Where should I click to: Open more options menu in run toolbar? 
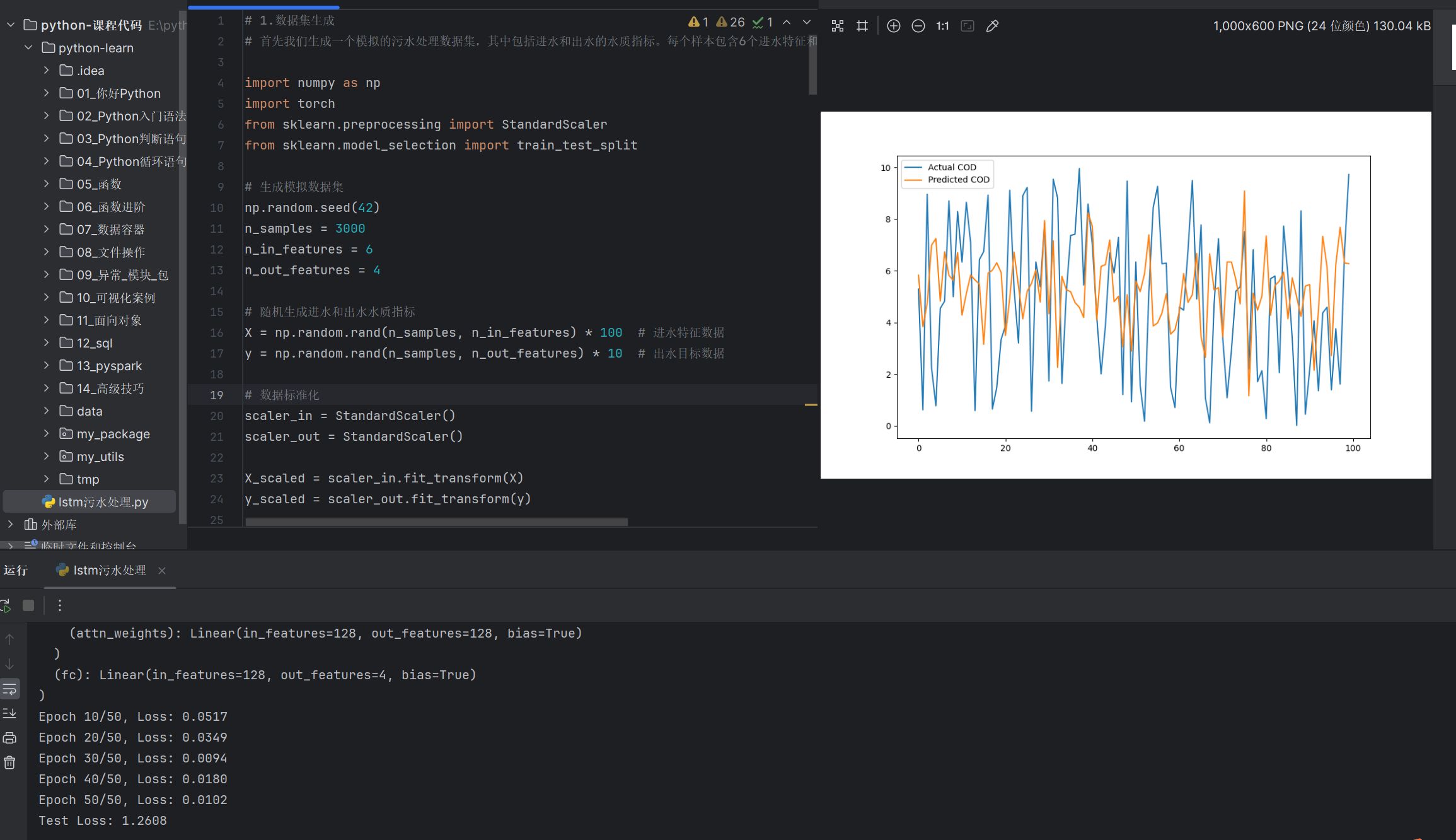pyautogui.click(x=60, y=605)
